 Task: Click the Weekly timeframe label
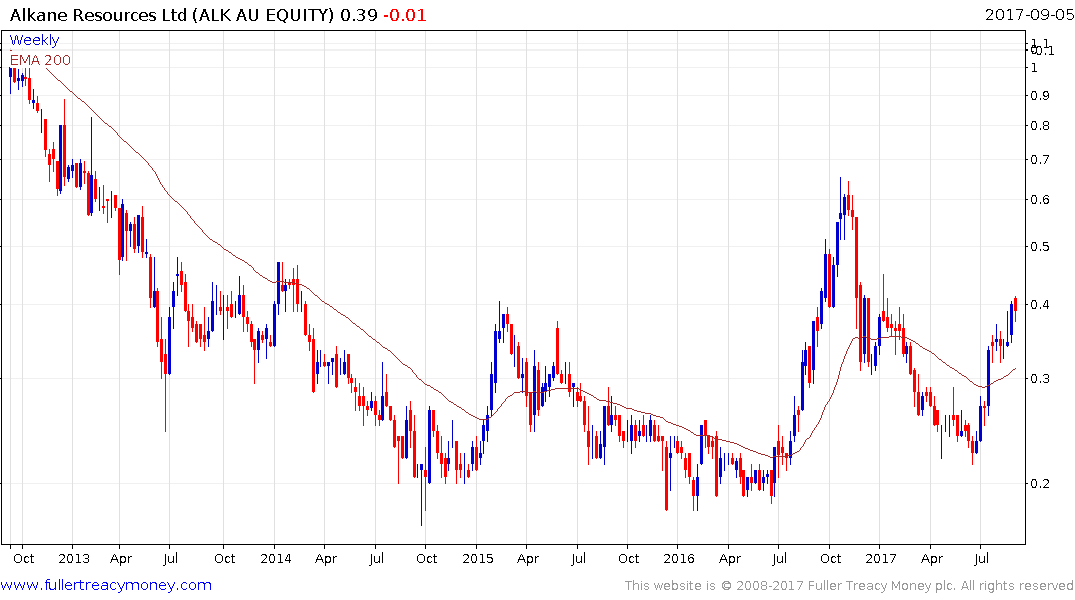tap(34, 40)
